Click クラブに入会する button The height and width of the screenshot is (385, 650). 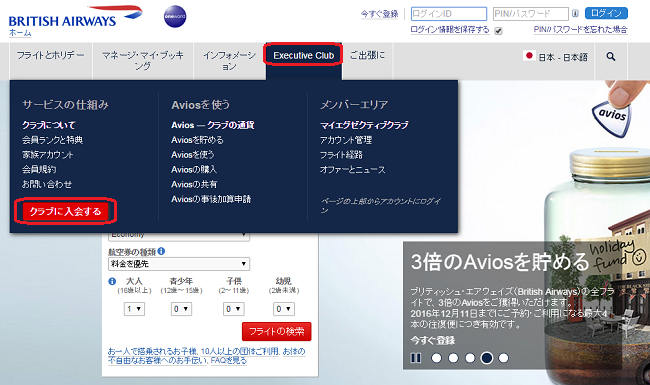(65, 211)
